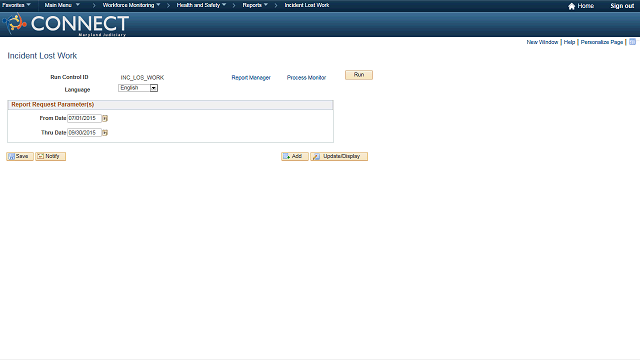Screen dimensions: 640x360
Task: Click the http icon beside Personalize Page
Action: [632, 42]
